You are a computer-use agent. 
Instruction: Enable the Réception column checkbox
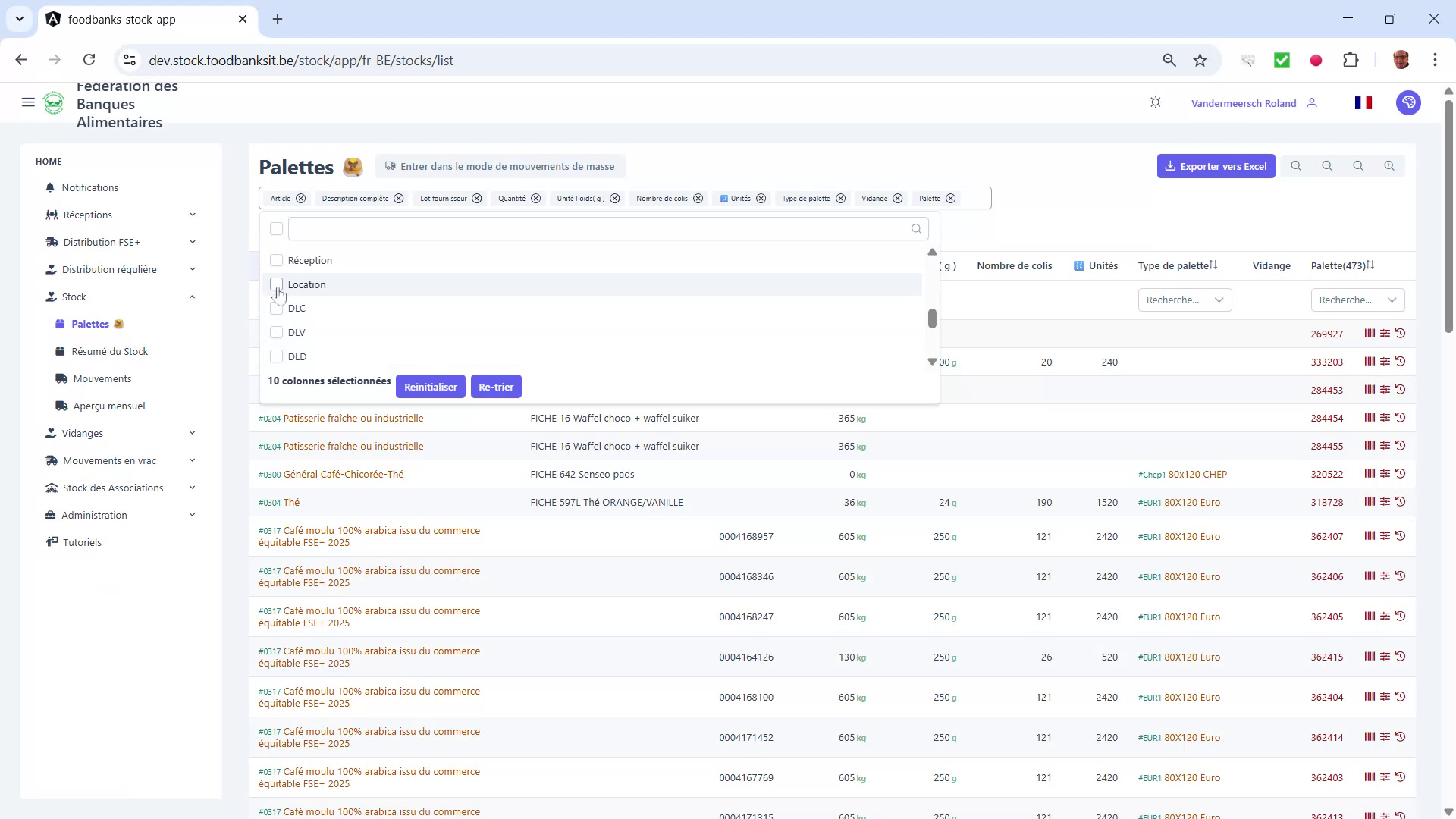276,260
